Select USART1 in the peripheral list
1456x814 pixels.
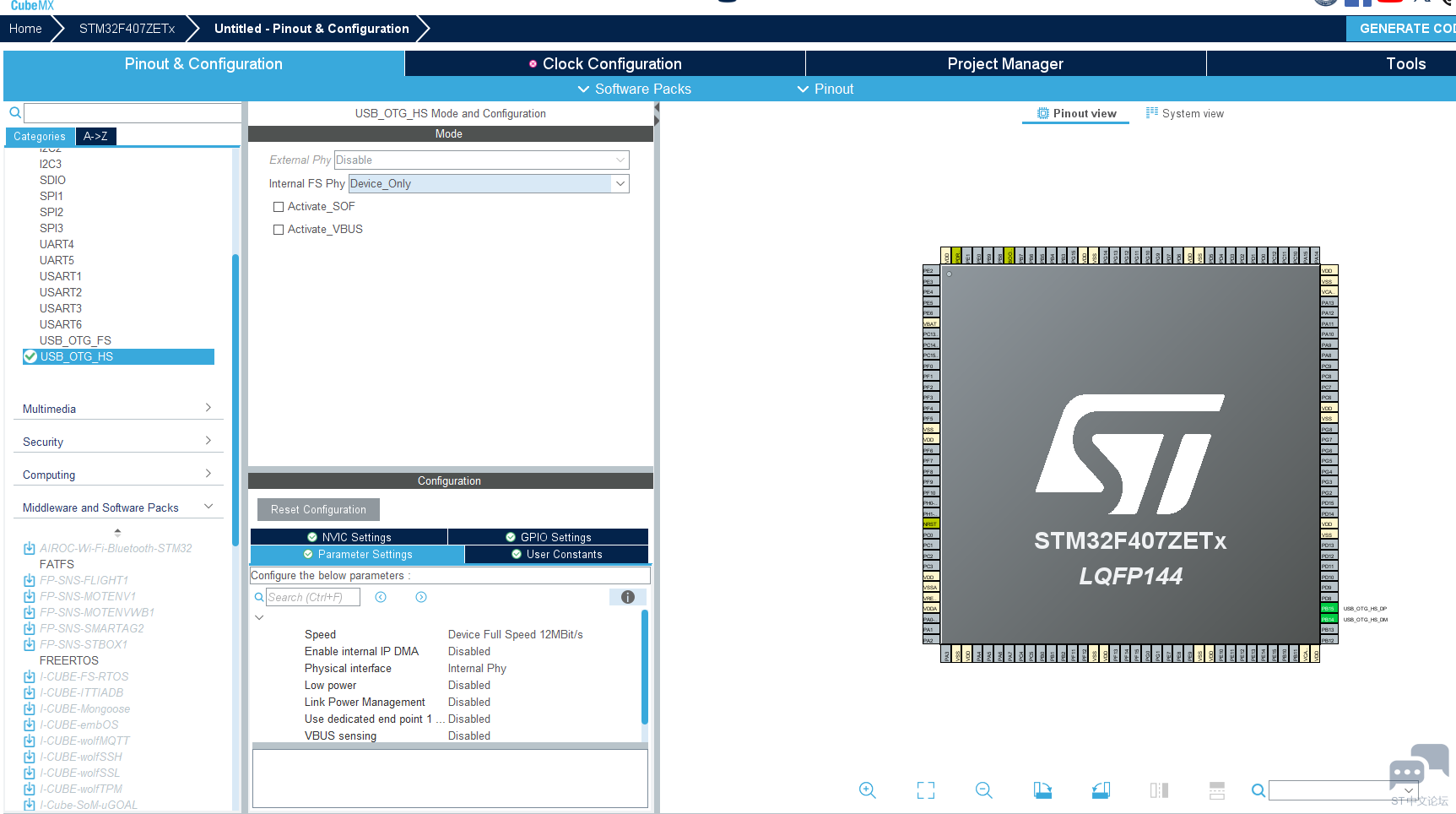click(x=61, y=276)
